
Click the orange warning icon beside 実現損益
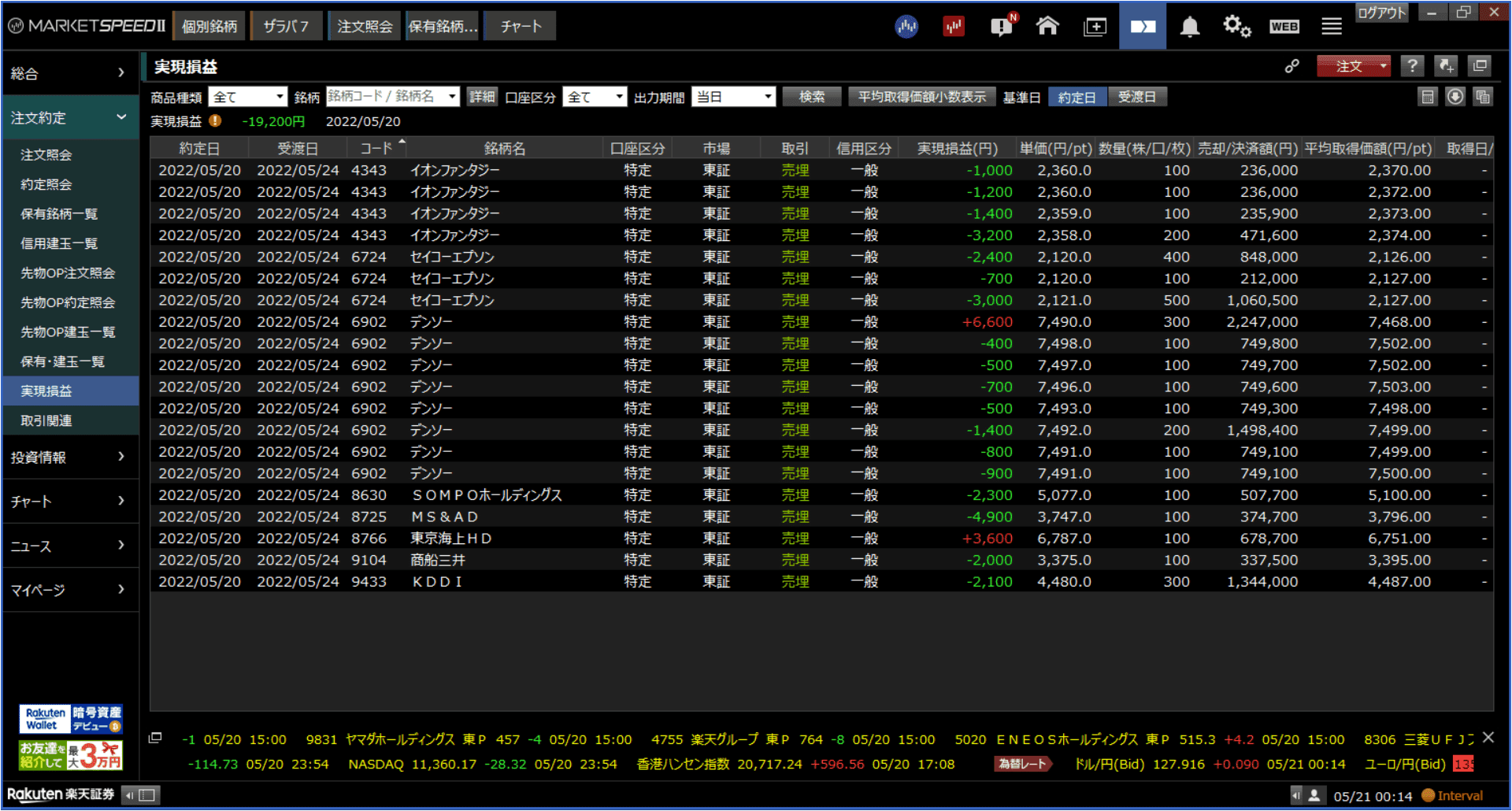point(215,121)
